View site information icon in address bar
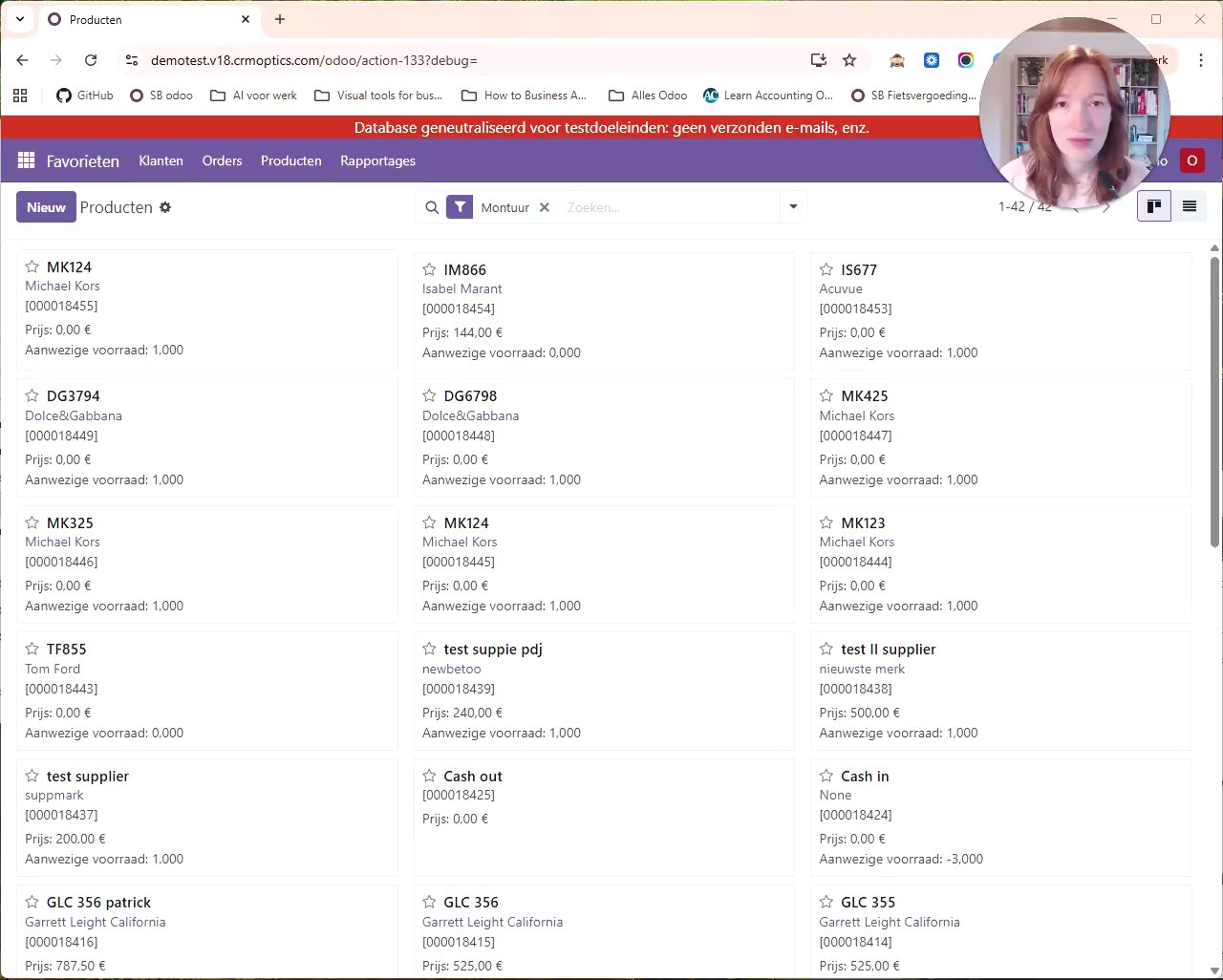Screen dimensions: 1223x980 132,60
